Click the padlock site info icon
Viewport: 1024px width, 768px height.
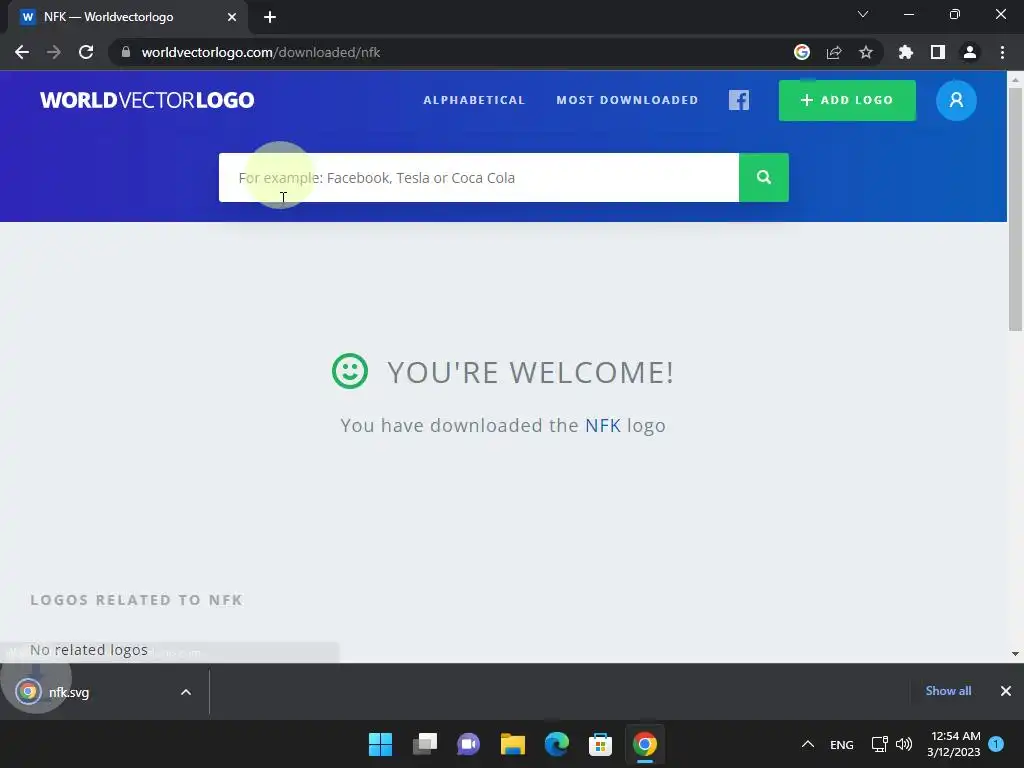coord(126,52)
